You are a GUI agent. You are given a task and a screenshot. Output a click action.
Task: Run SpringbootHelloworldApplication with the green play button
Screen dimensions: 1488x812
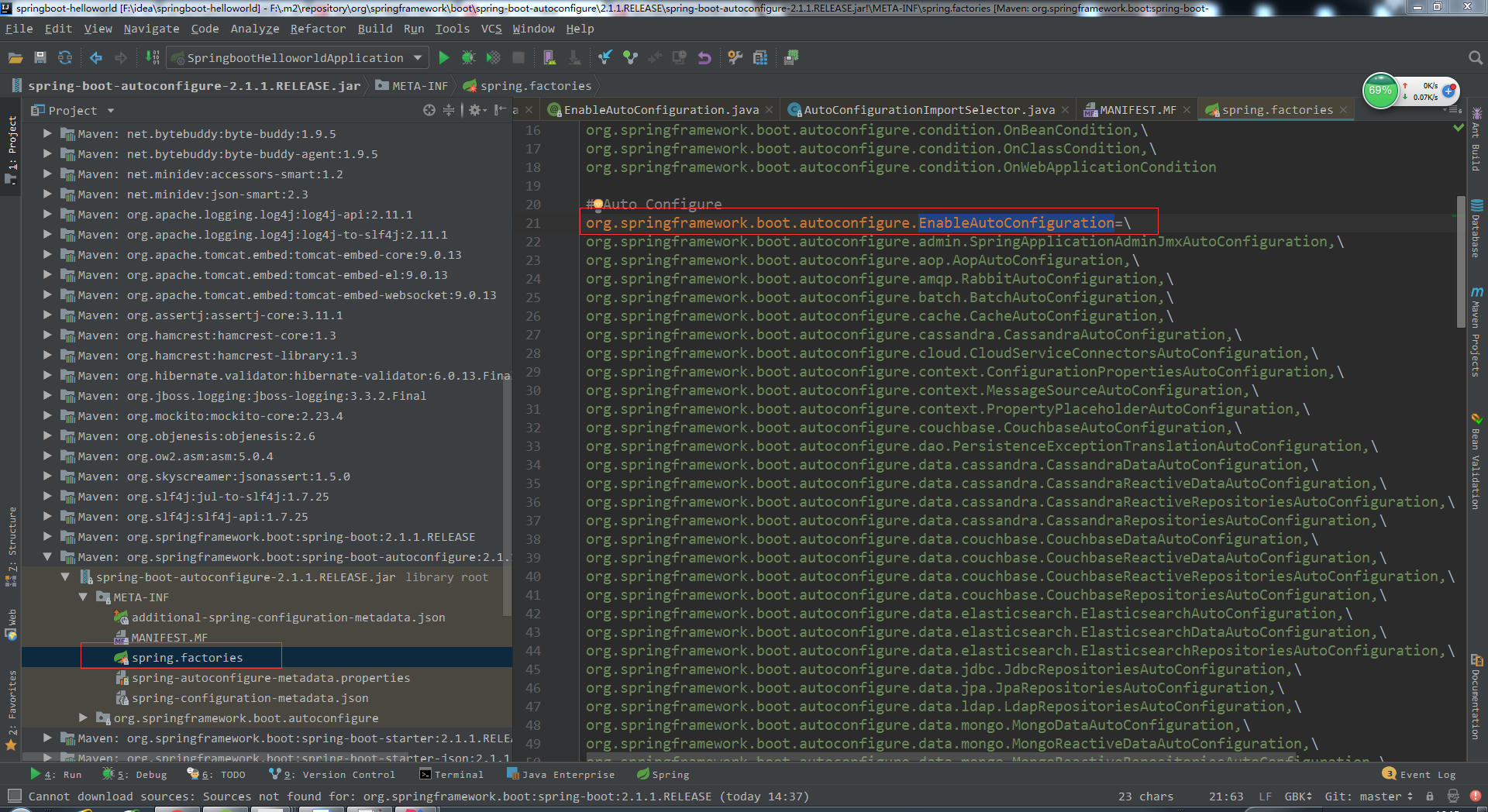point(444,57)
